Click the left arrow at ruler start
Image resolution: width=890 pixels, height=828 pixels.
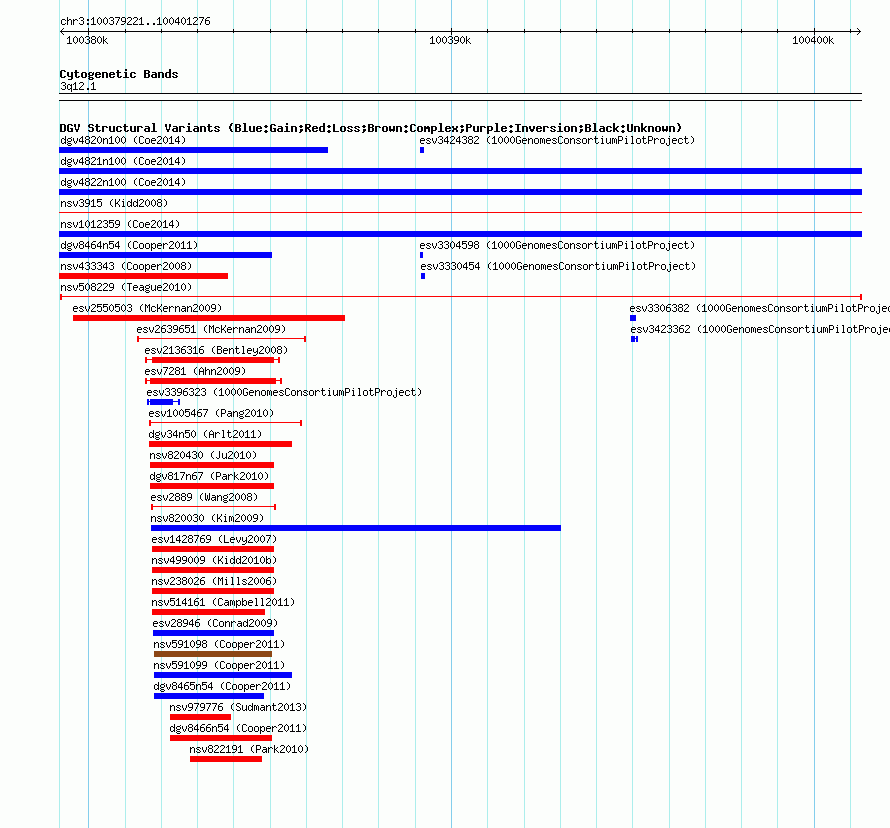[62, 32]
